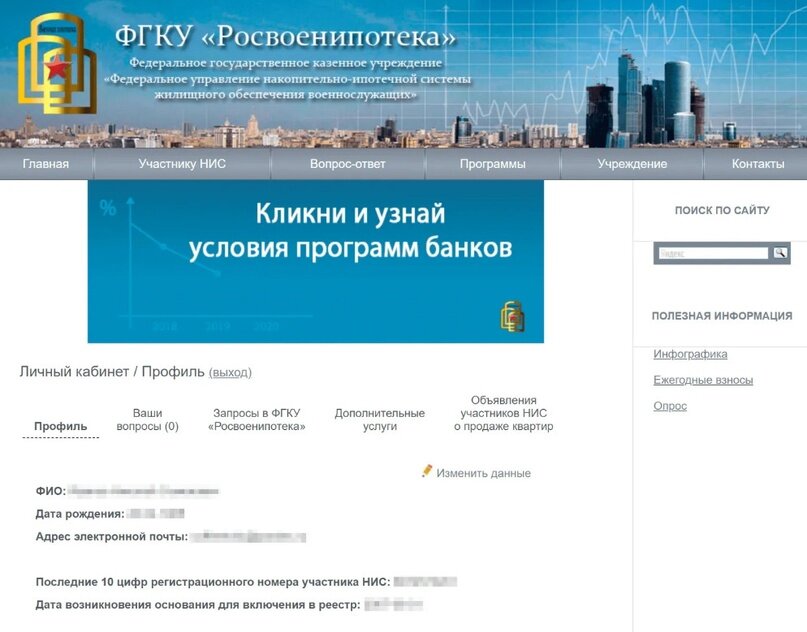Open the Программы menu item
This screenshot has width=807, height=632.
click(x=493, y=164)
